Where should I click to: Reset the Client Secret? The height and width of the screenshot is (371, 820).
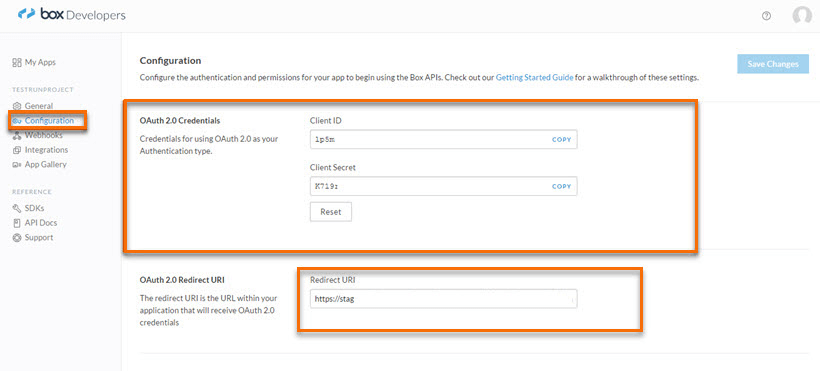tap(331, 212)
